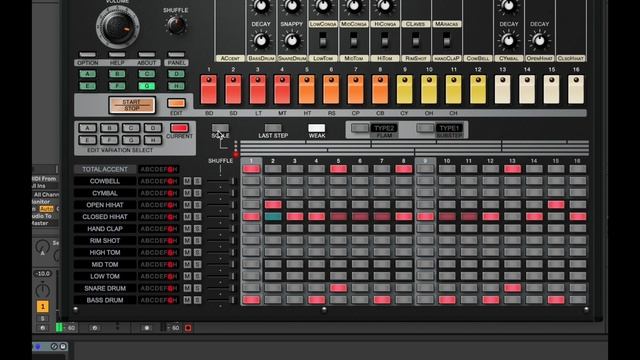Flip the MidConga/MidTom switch

pos(354,41)
